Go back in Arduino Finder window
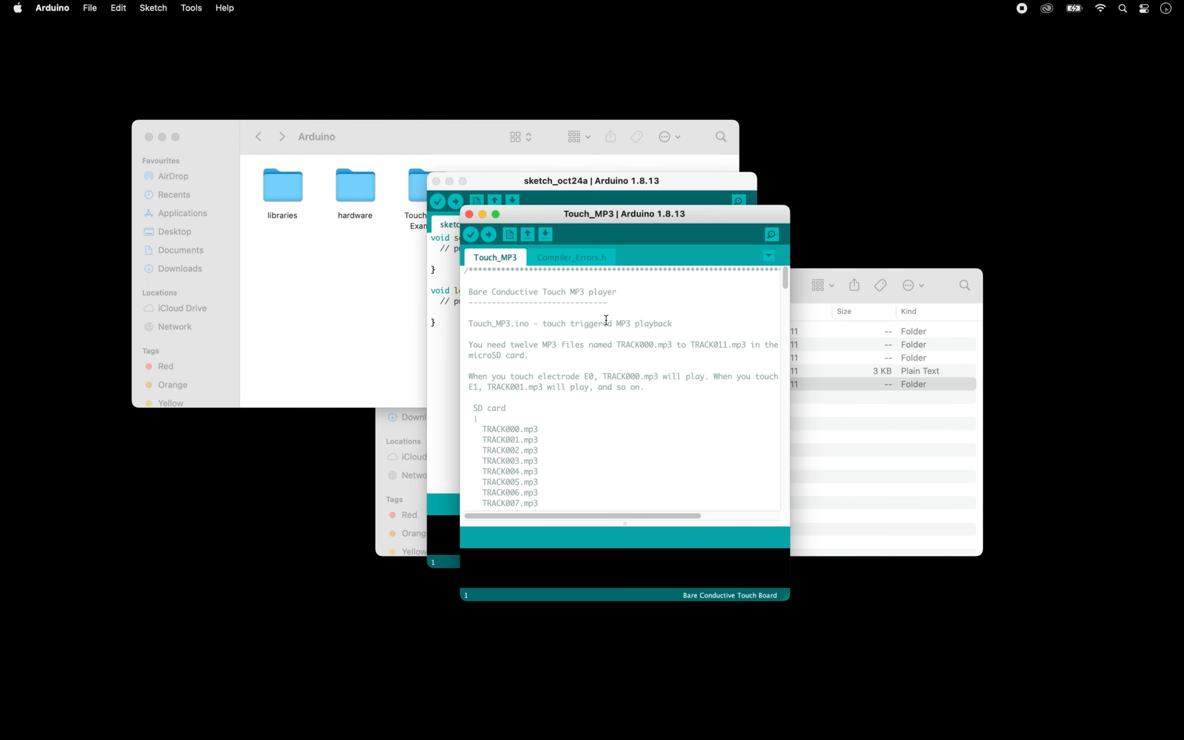 [x=258, y=137]
